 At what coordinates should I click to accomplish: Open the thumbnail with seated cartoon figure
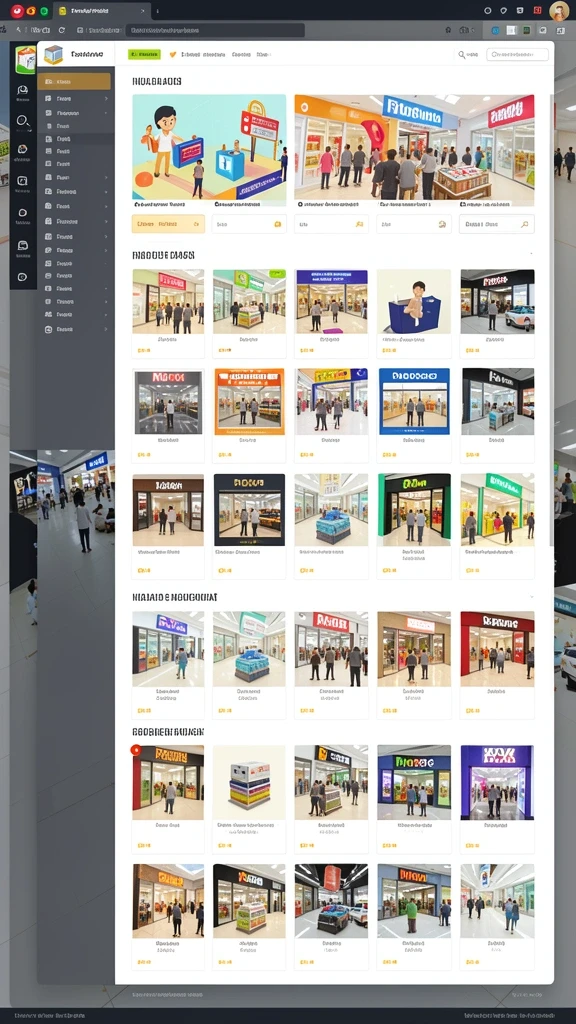pos(414,302)
